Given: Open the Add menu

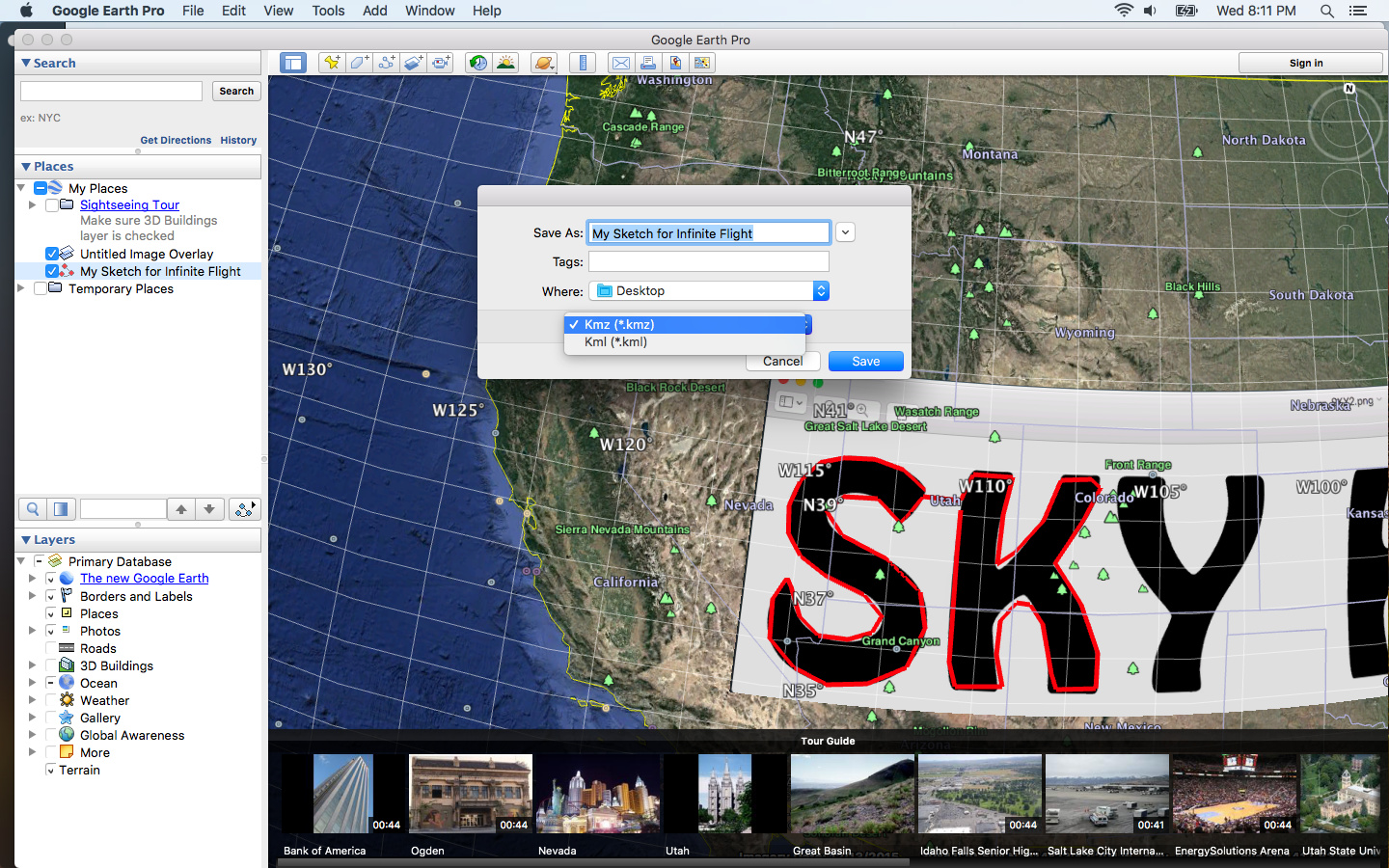Looking at the screenshot, I should [375, 11].
